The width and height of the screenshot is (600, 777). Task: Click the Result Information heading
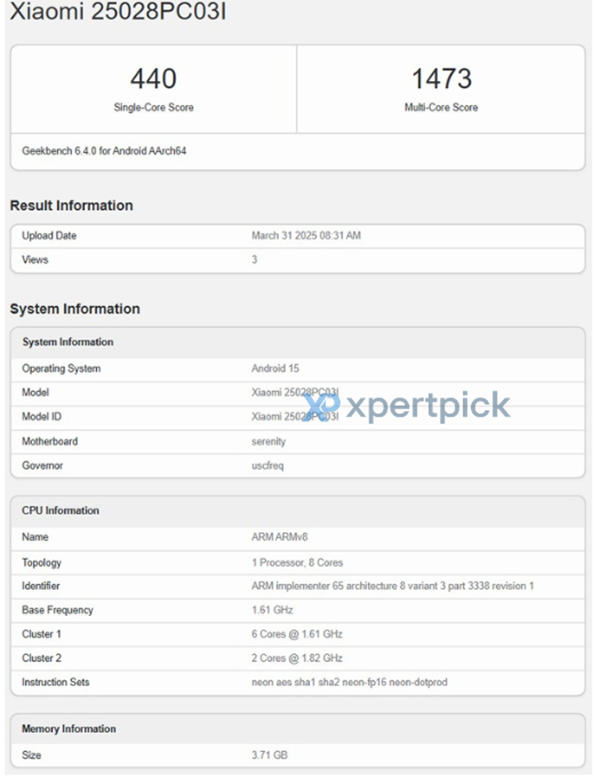[71, 206]
